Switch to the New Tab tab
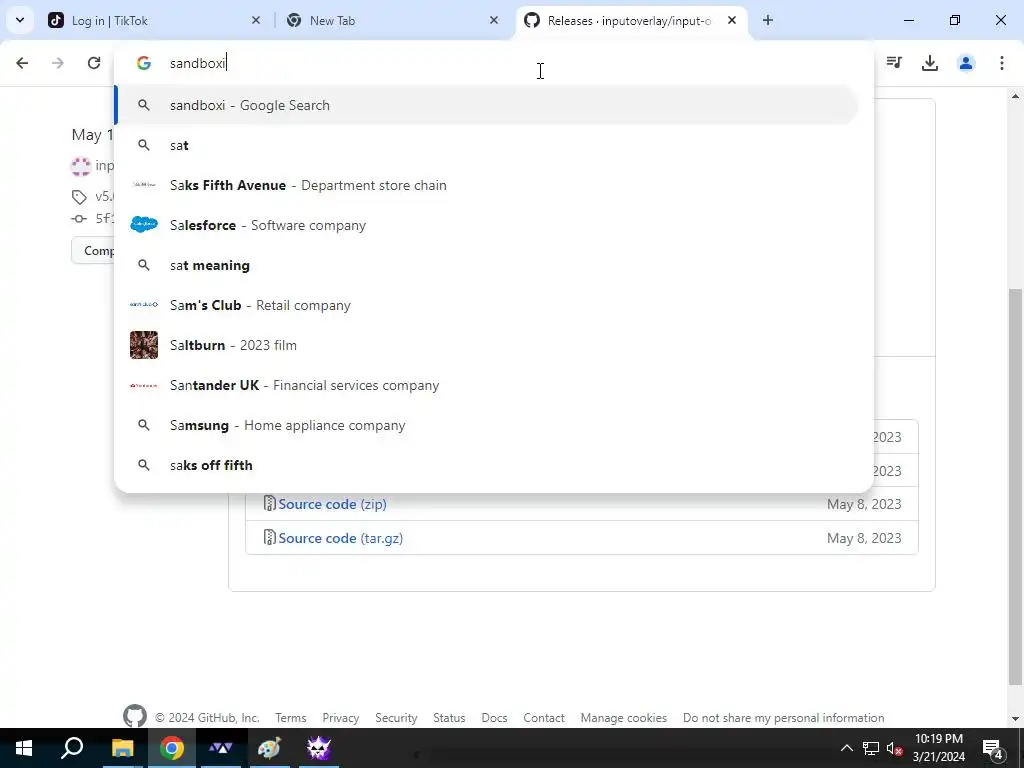 tap(394, 21)
